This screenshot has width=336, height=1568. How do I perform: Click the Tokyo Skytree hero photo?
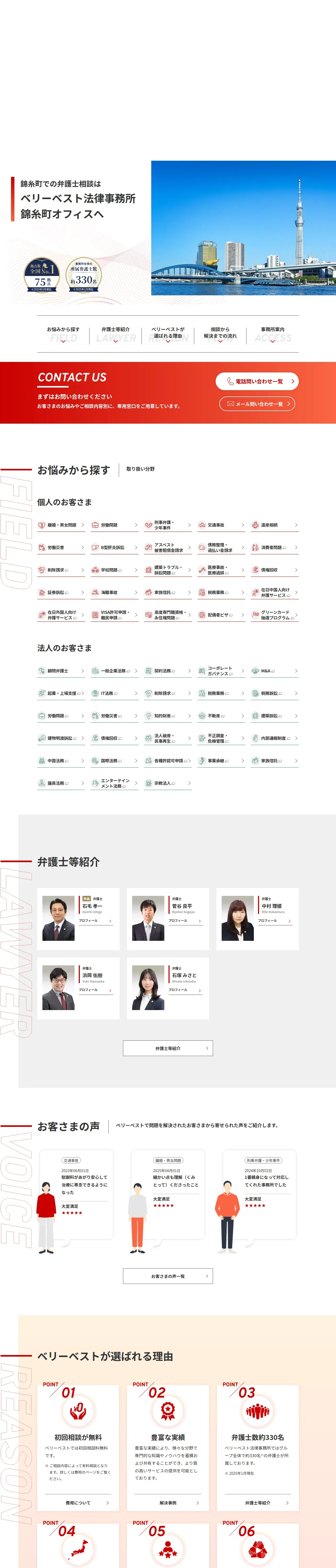coord(243,228)
